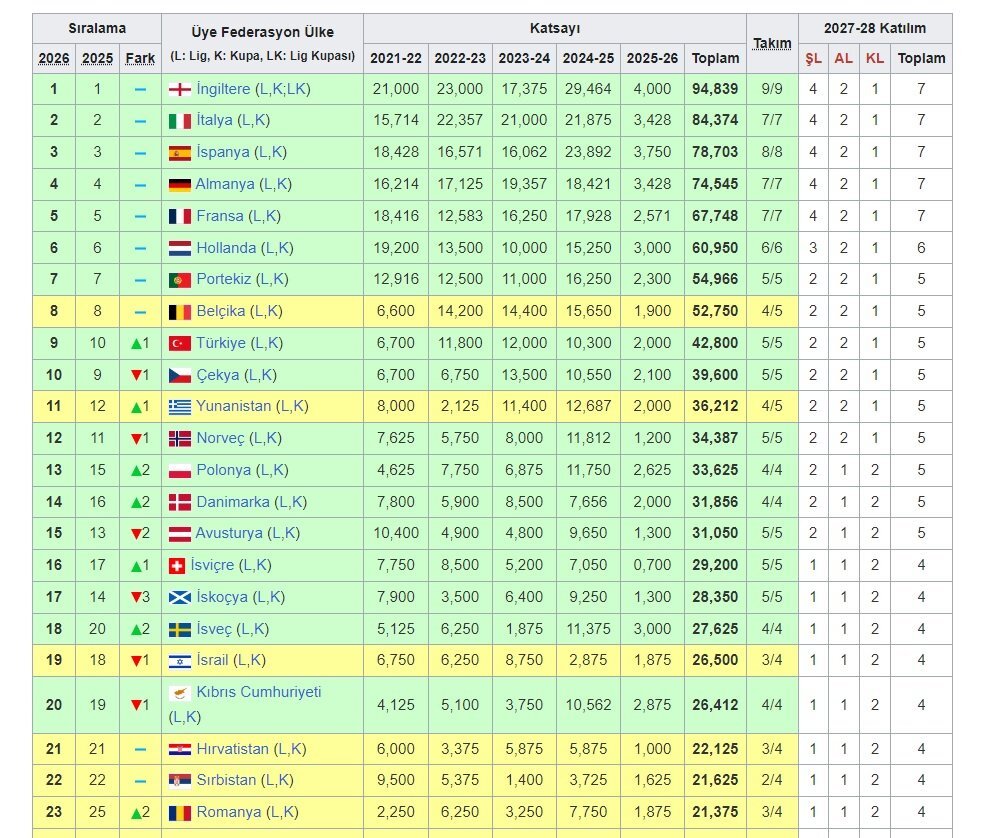
Task: Click the England flag icon
Action: coord(179,89)
